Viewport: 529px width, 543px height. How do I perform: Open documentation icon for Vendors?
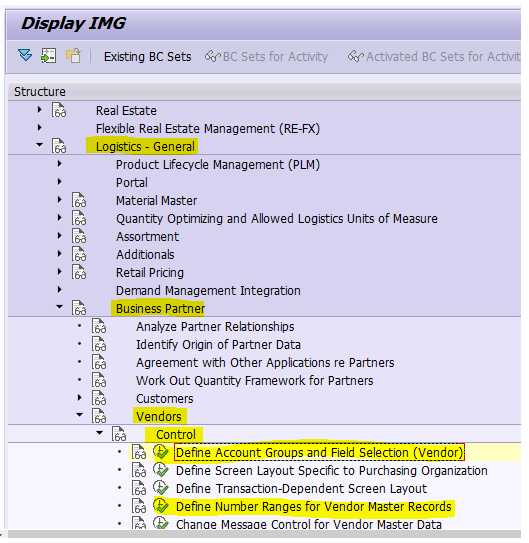coord(99,416)
